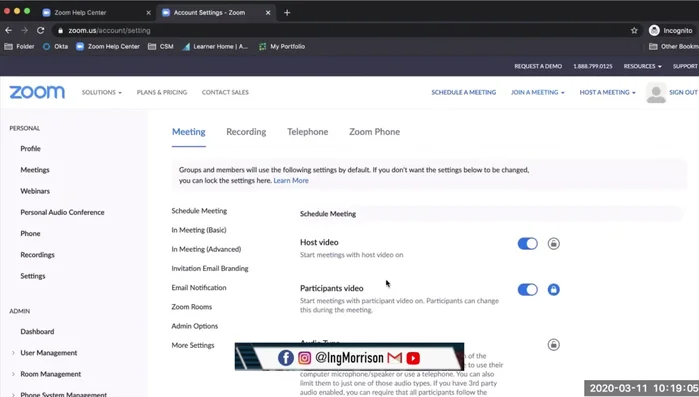Screen dimensions: 699x397
Task: Toggle the Participants video switch
Action: pos(528,290)
